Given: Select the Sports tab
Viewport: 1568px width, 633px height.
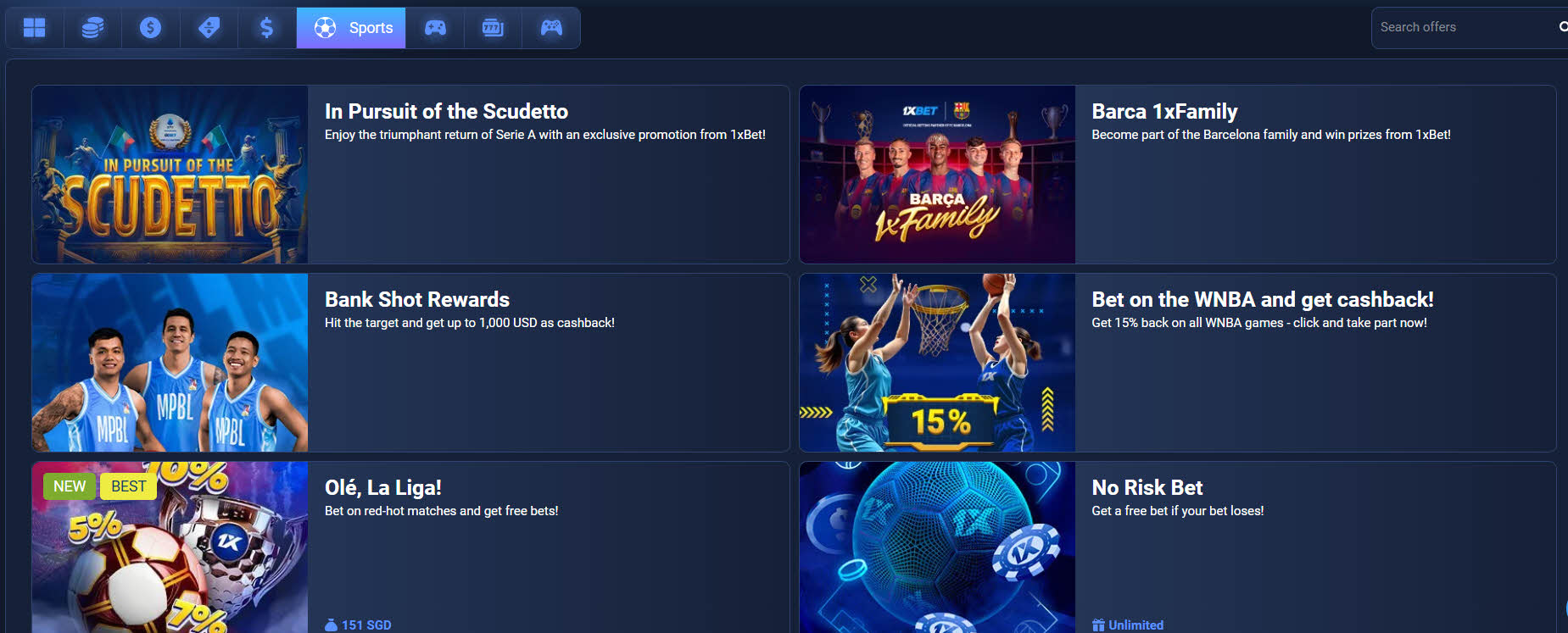Looking at the screenshot, I should tap(351, 28).
